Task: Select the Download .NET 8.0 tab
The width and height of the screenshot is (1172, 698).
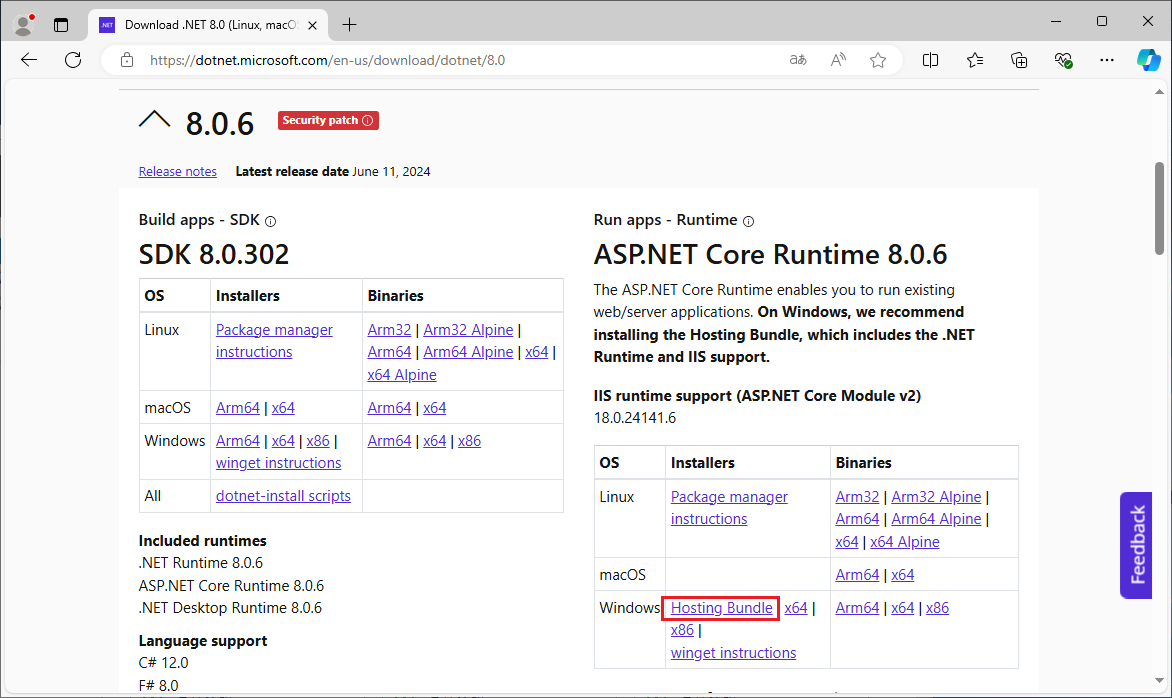Action: click(209, 25)
